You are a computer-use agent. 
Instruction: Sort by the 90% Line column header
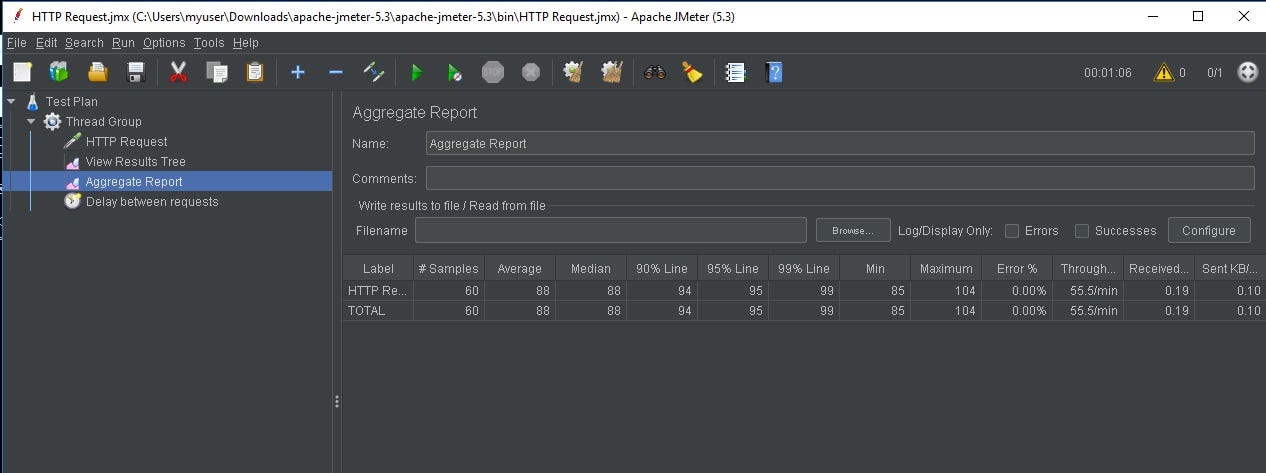662,268
